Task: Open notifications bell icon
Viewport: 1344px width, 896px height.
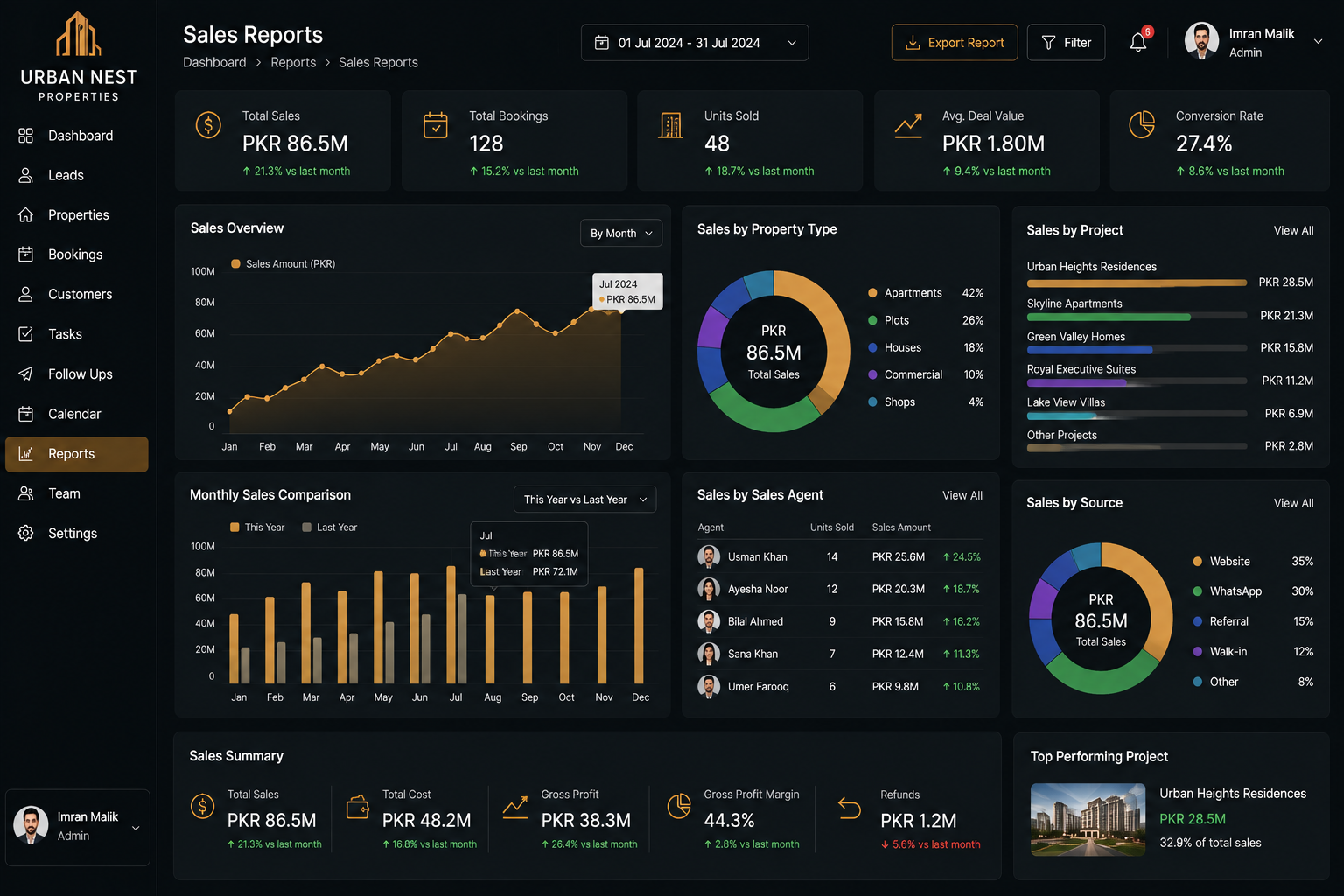Action: tap(1138, 42)
